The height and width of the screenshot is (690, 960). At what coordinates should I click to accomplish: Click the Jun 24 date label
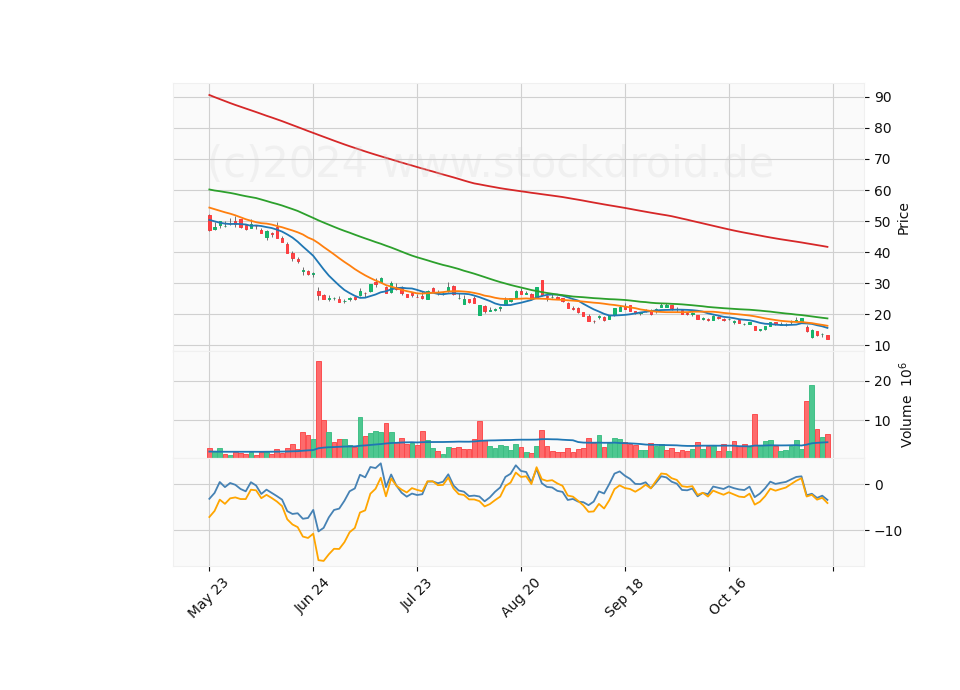[311, 596]
